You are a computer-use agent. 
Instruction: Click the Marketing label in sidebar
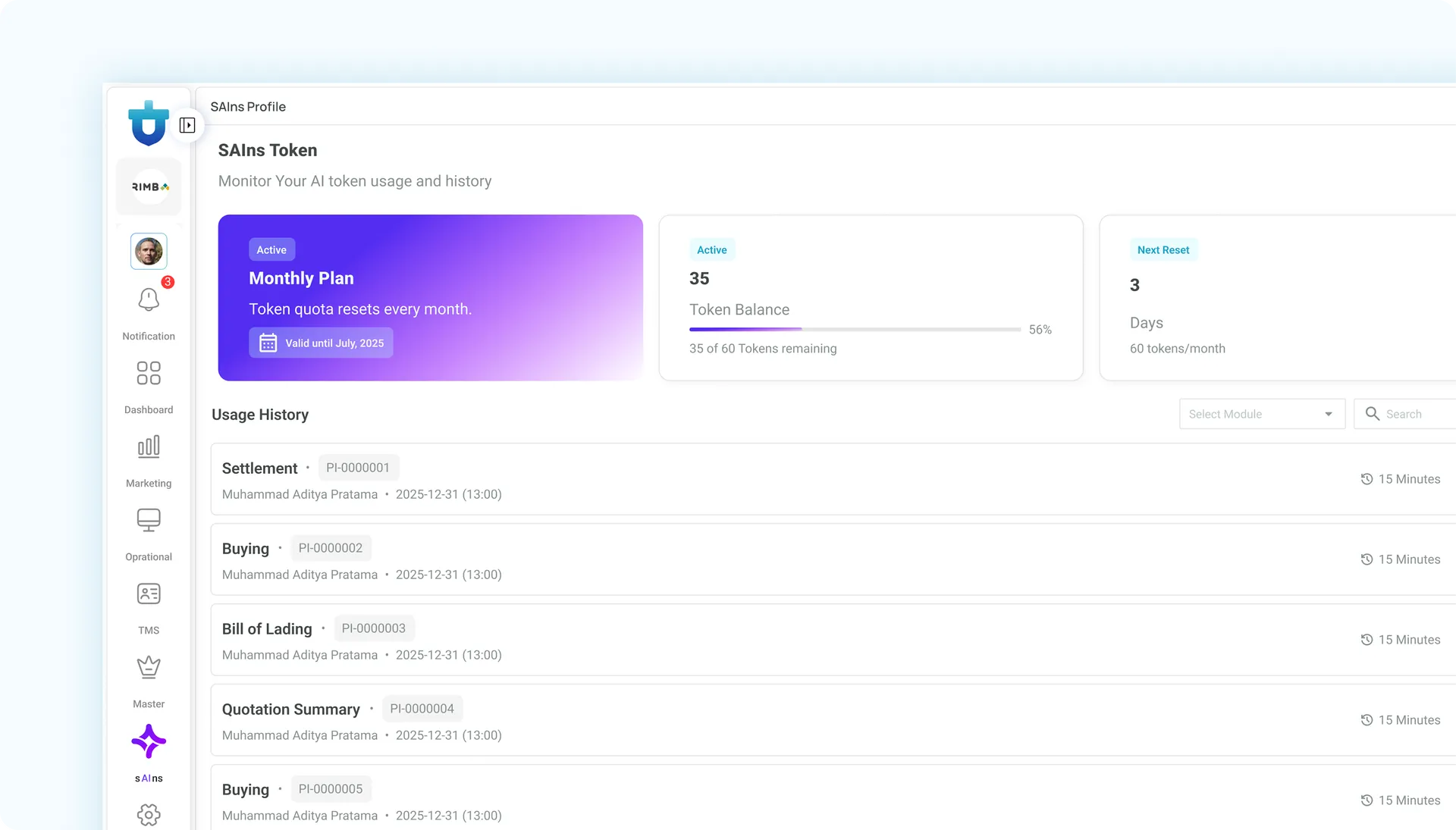pos(149,483)
